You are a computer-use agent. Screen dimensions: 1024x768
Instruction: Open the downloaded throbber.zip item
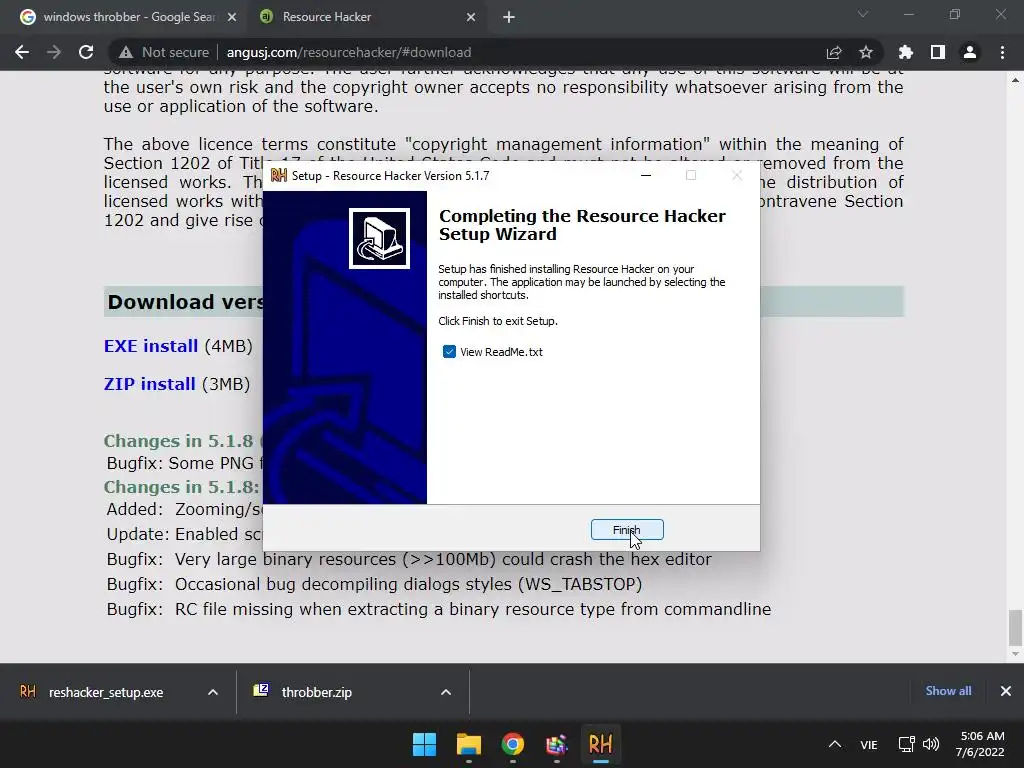tap(317, 692)
